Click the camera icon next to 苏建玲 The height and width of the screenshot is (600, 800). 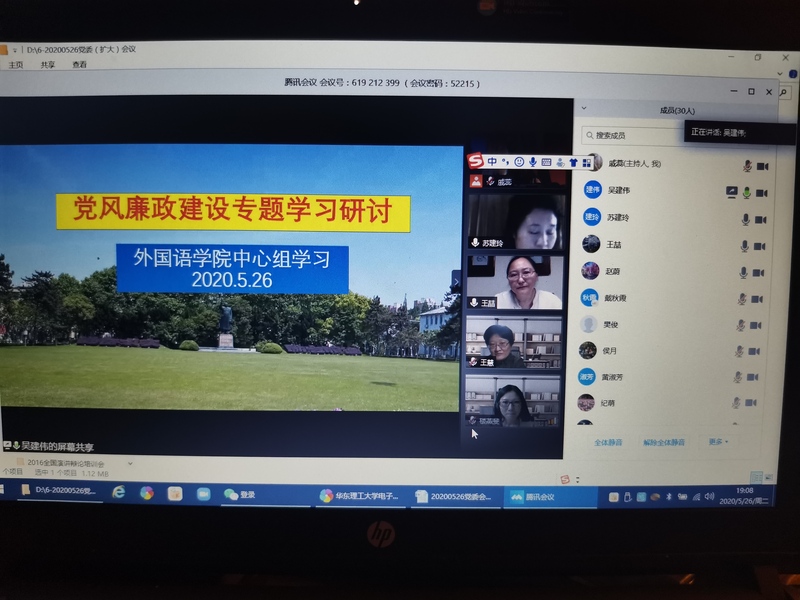pos(761,219)
